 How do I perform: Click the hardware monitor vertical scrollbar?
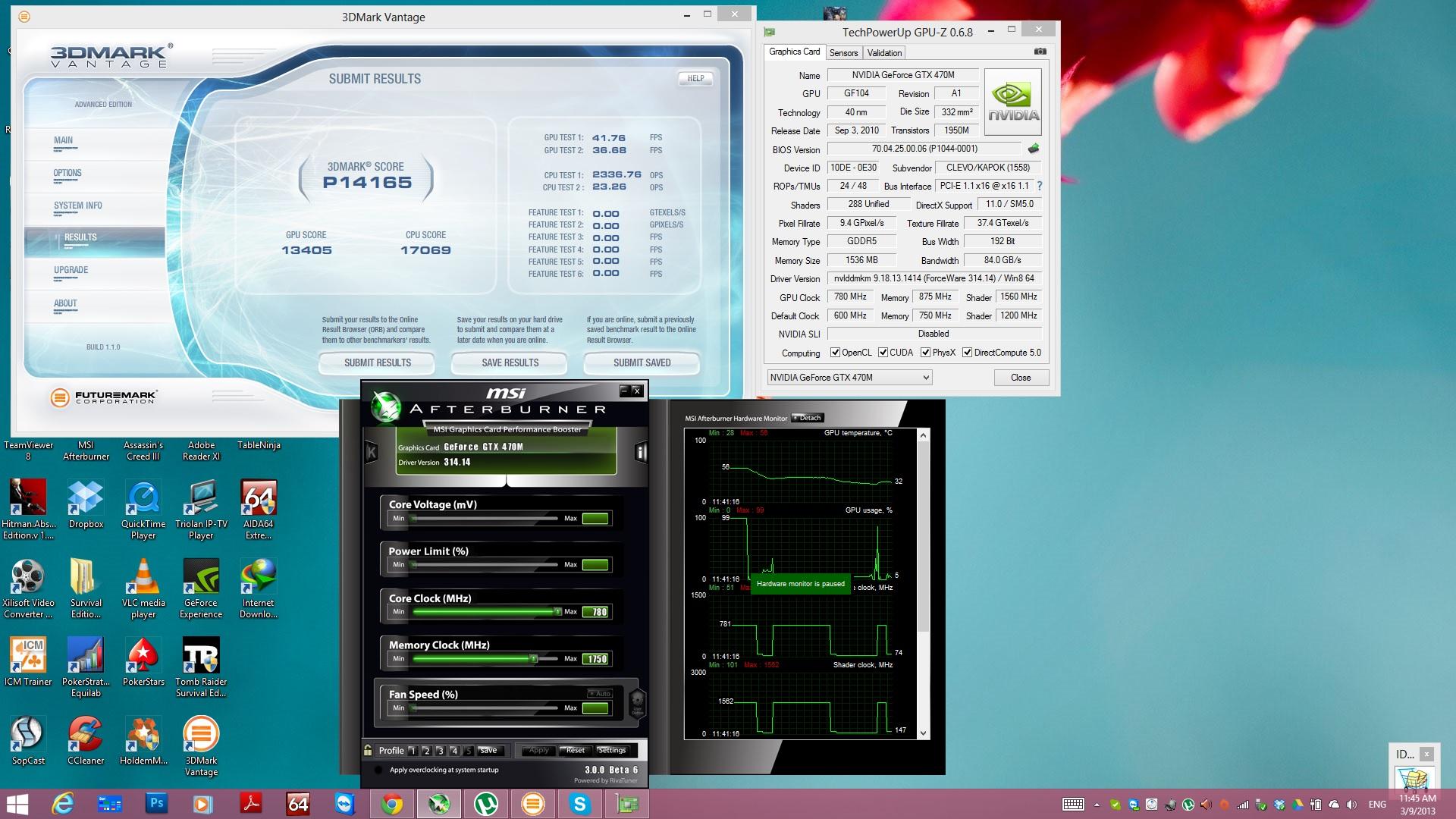click(923, 584)
